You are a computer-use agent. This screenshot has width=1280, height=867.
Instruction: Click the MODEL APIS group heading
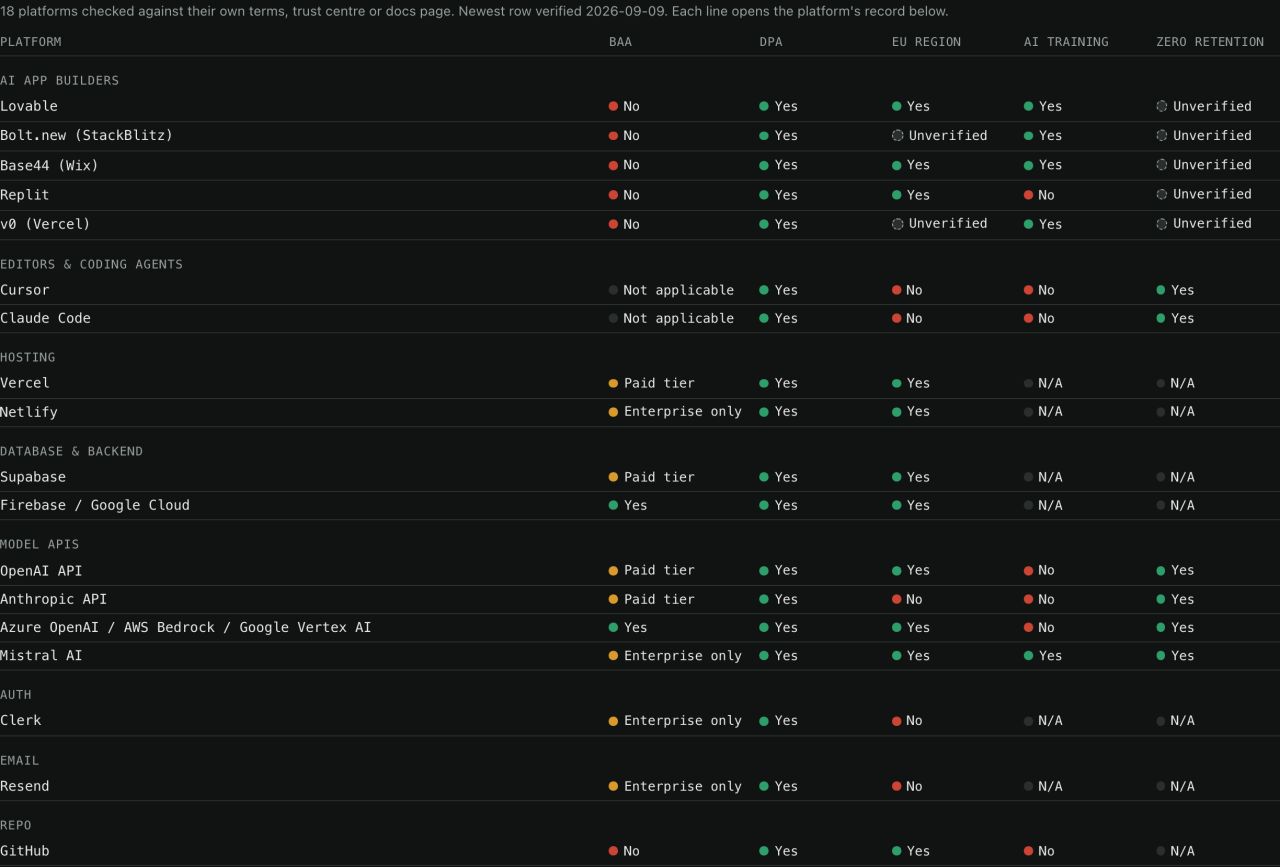(x=40, y=544)
